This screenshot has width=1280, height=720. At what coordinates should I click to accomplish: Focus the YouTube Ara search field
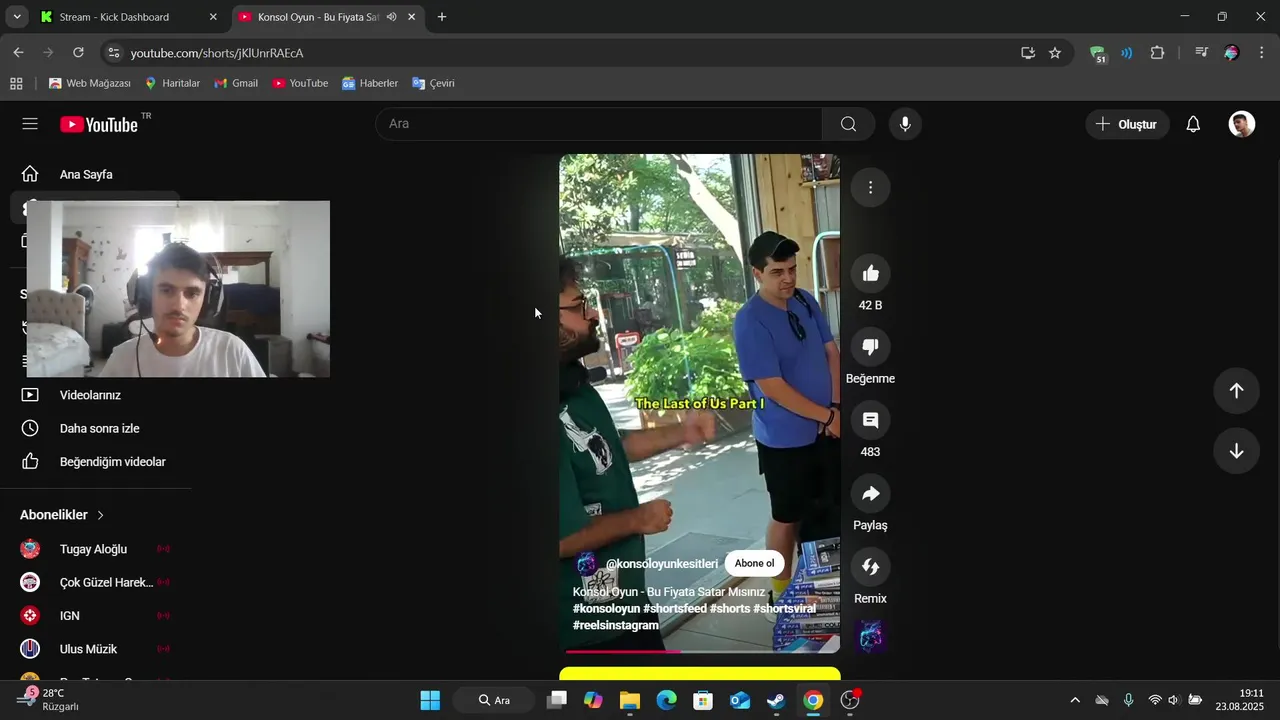(599, 124)
